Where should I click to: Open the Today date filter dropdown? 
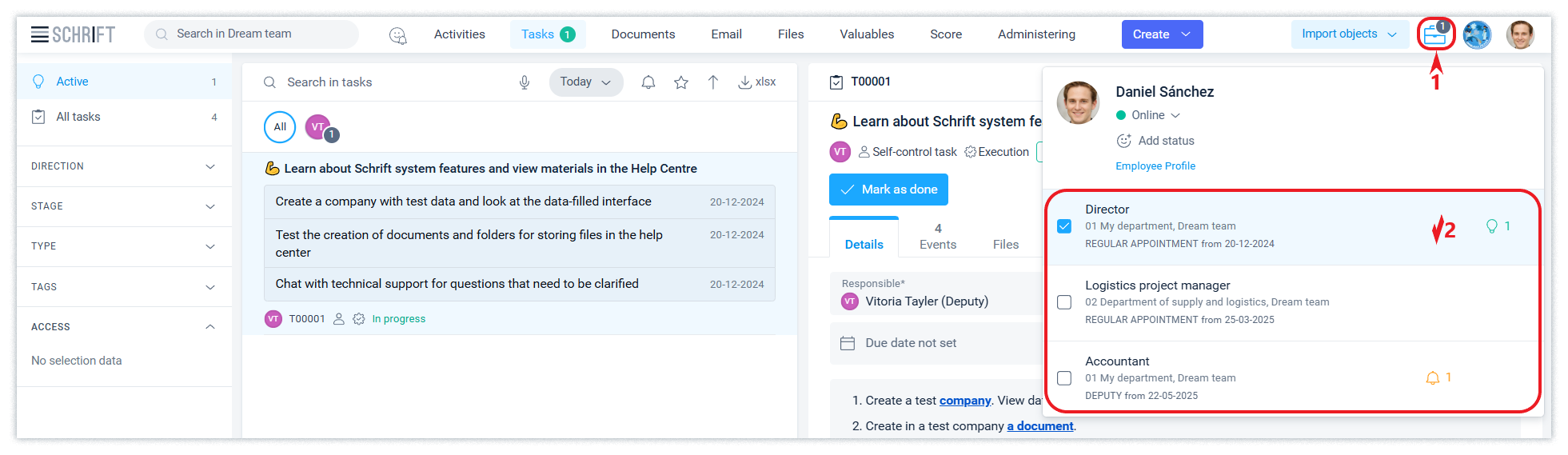click(585, 82)
